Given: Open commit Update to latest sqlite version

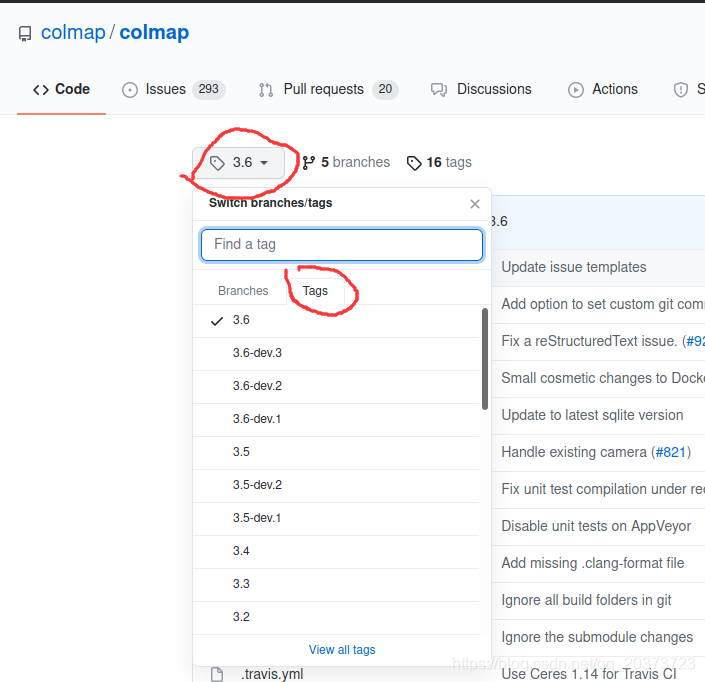Looking at the screenshot, I should [592, 415].
